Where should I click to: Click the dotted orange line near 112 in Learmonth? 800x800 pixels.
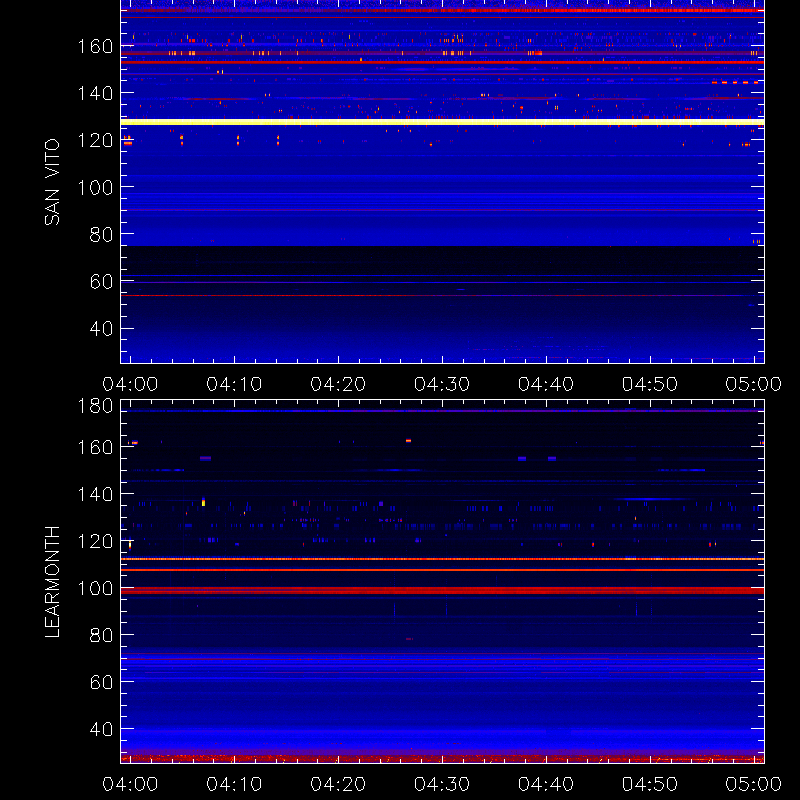(442, 559)
